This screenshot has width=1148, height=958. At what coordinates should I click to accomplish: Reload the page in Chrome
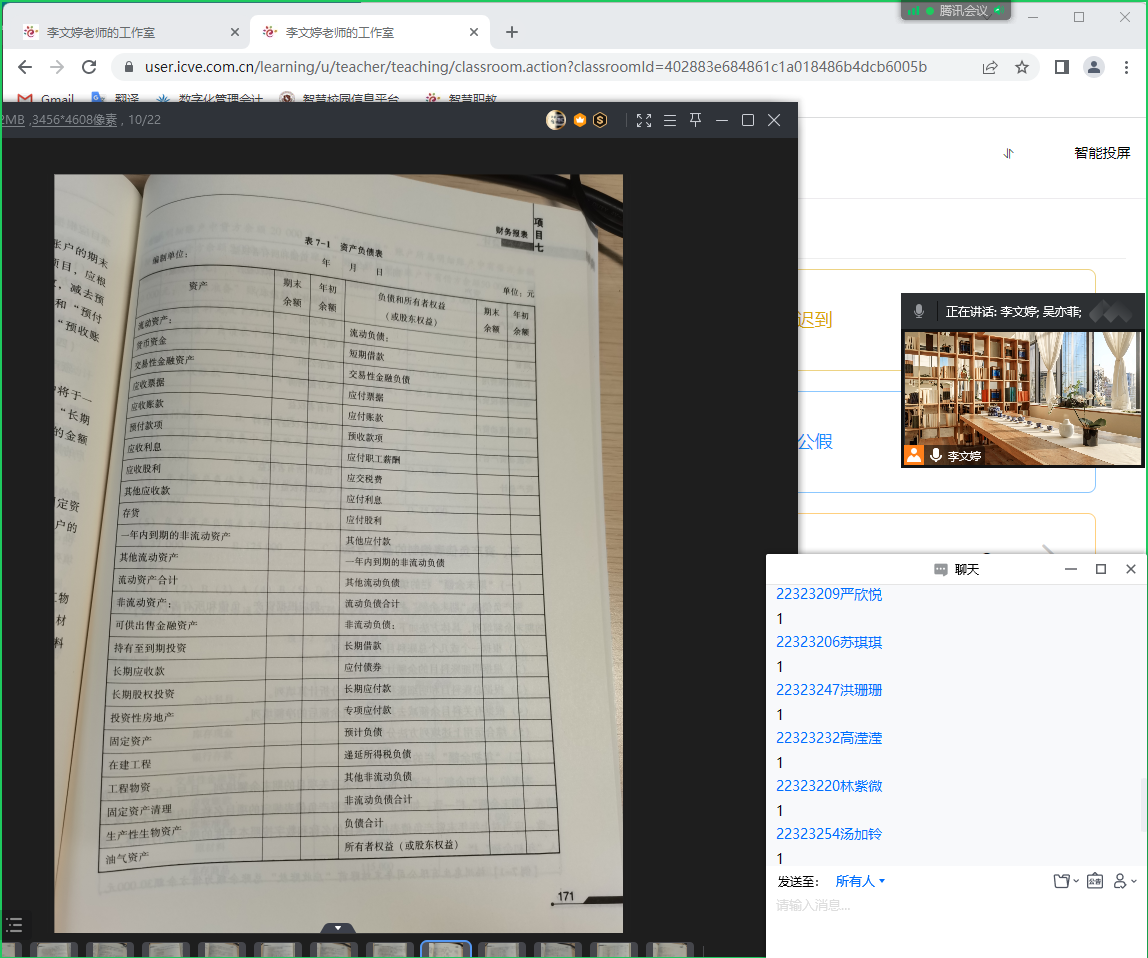click(89, 67)
